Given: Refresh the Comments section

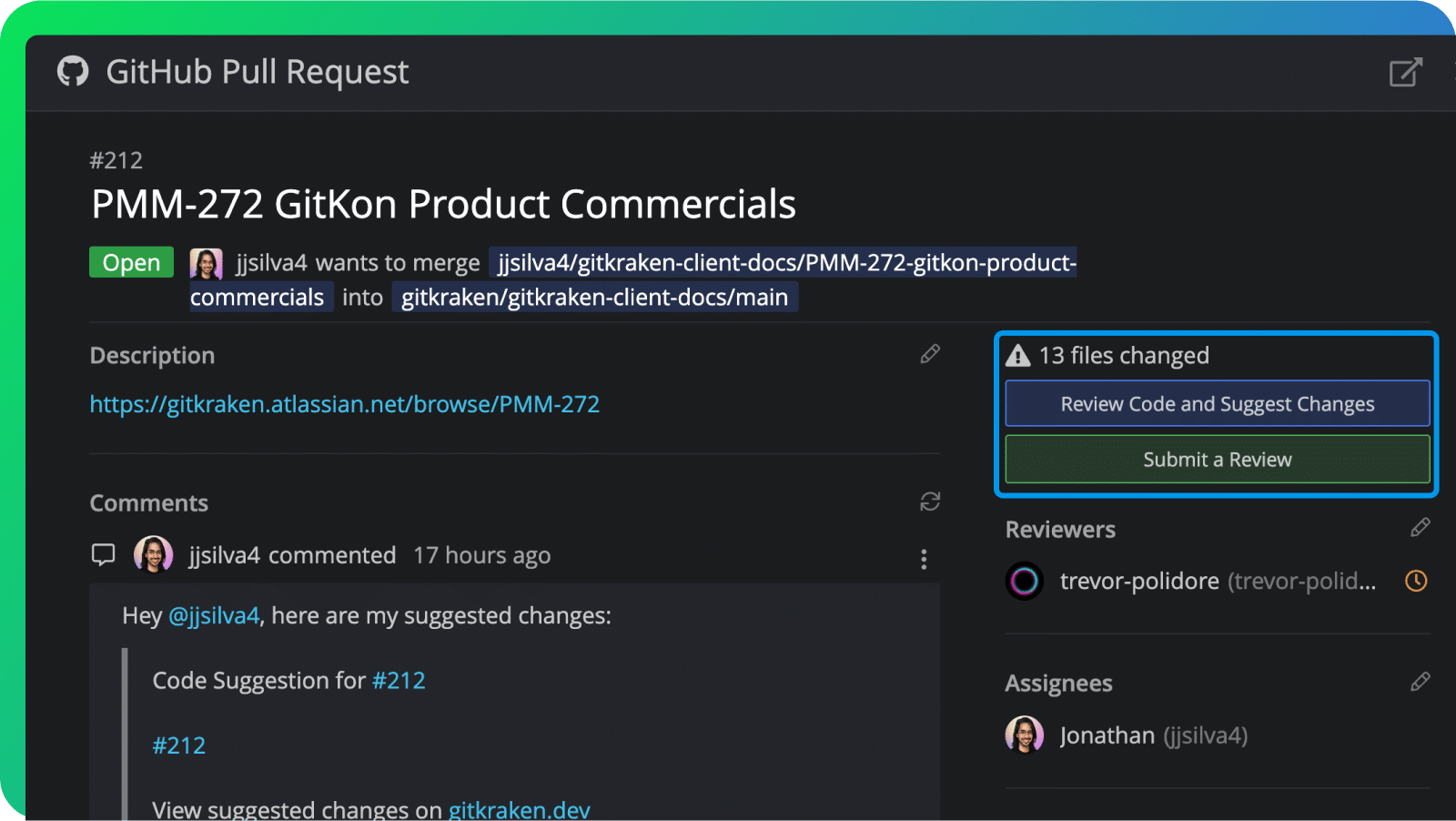Looking at the screenshot, I should point(929,502).
